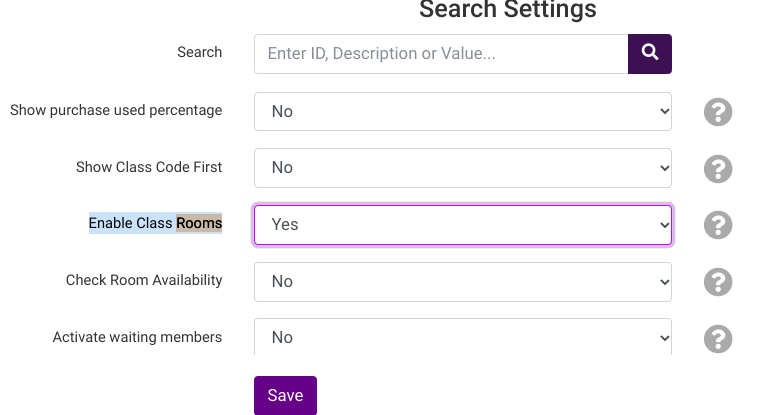Expand the Show purchase used percentage dropdown
The image size is (764, 415).
(462, 111)
